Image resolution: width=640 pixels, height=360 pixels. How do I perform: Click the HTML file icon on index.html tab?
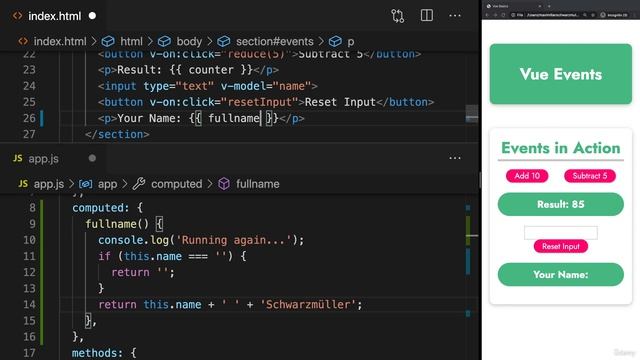pos(17,16)
